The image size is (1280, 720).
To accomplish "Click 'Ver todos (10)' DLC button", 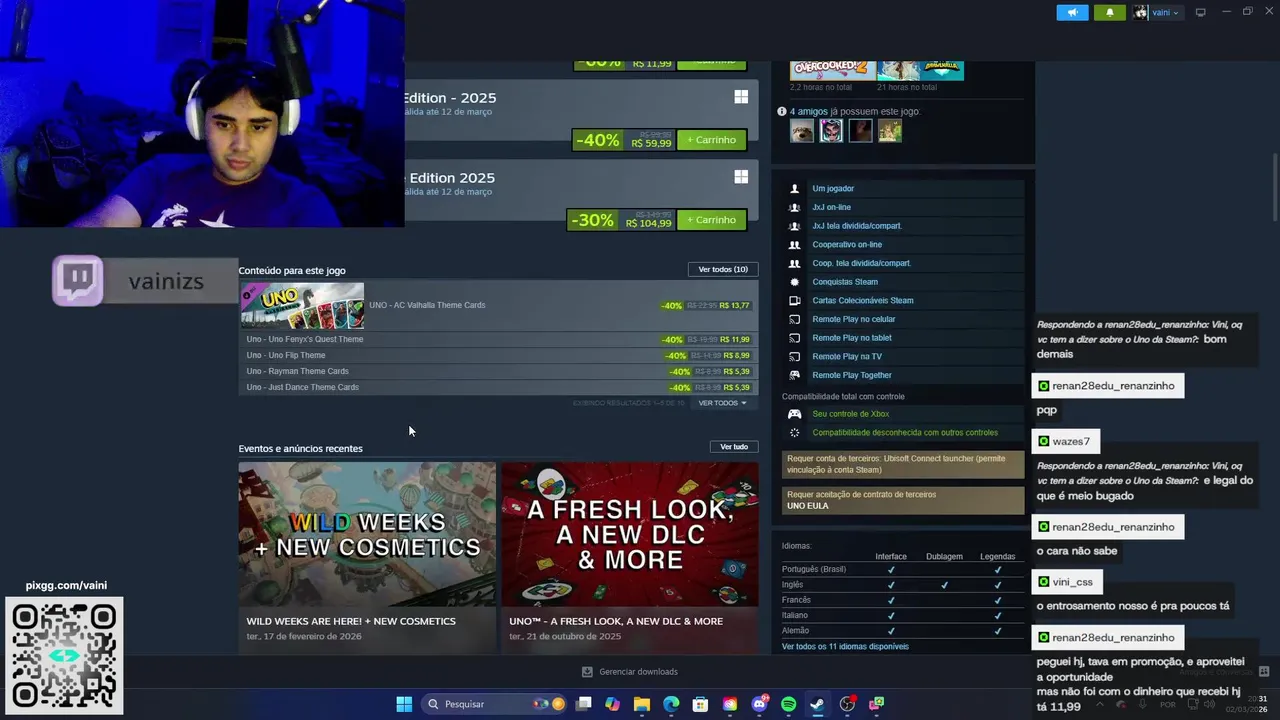I will click(723, 269).
